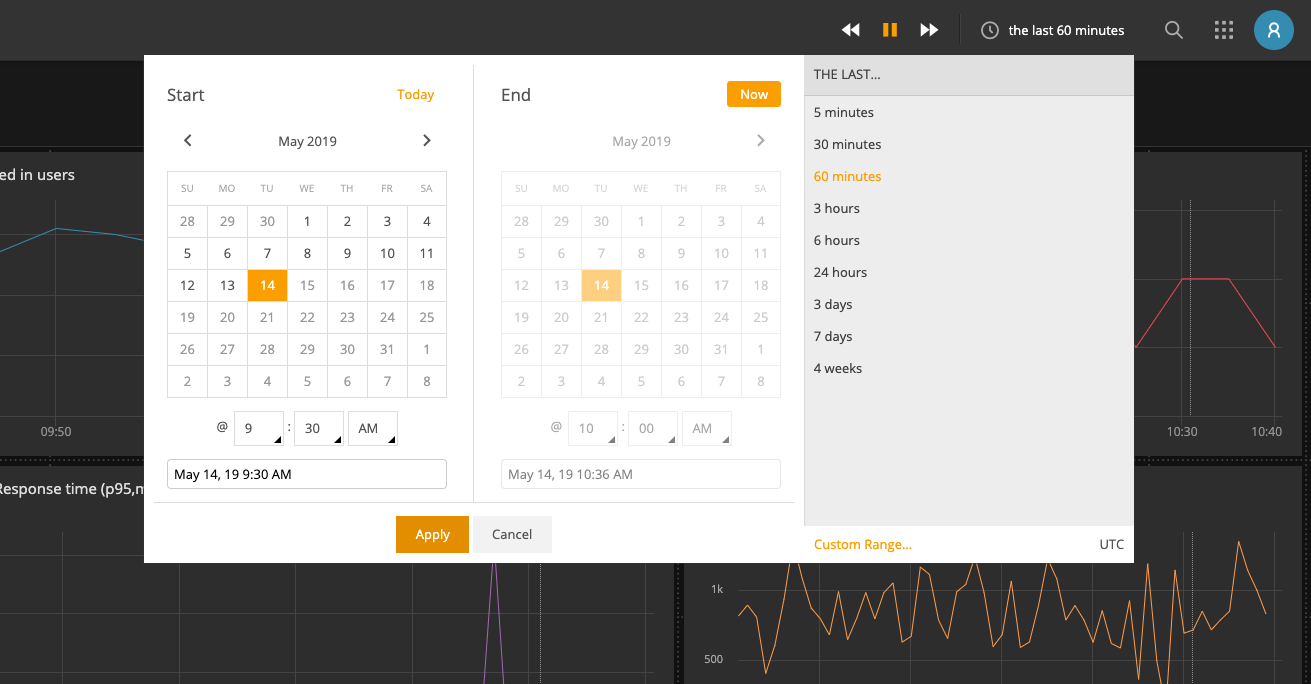Pause the dashboard auto-refresh
Image resolution: width=1311 pixels, height=684 pixels.
click(x=889, y=30)
